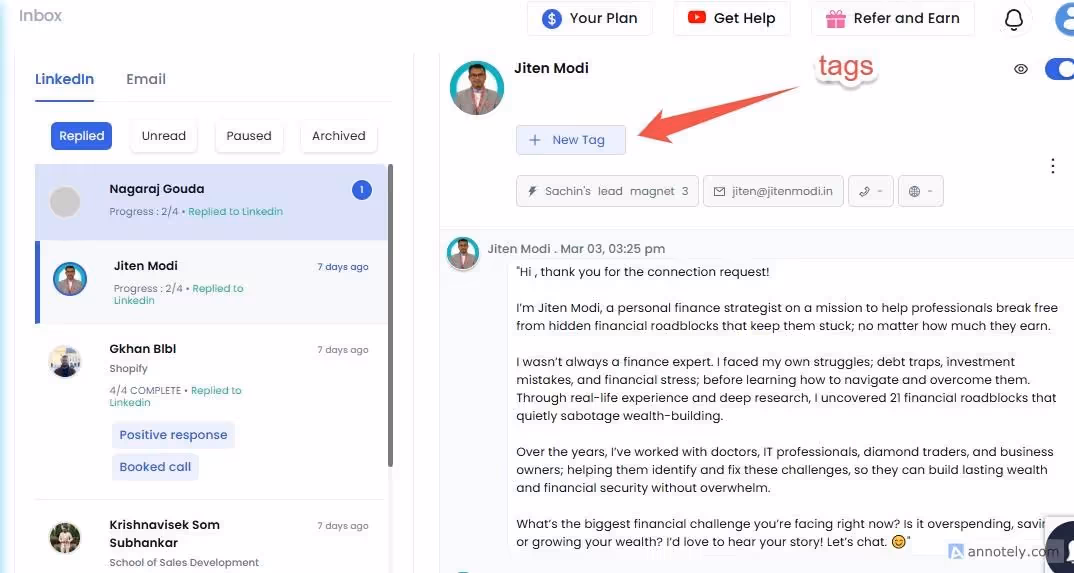The width and height of the screenshot is (1074, 573).
Task: Click Krishnavisek Som Subhankar's avatar
Action: click(65, 538)
